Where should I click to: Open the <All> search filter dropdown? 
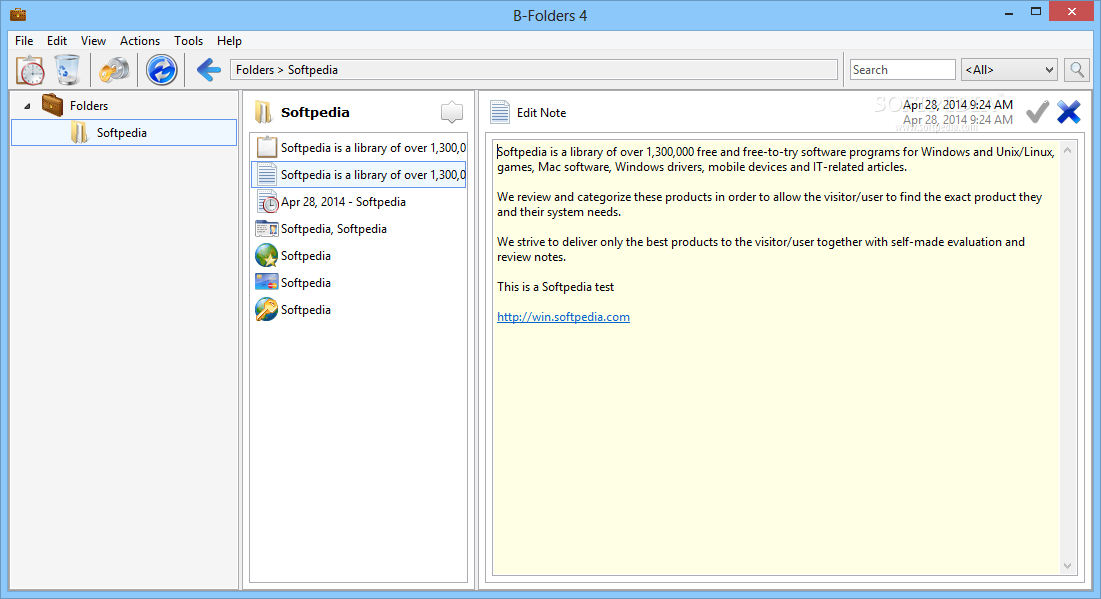tap(1009, 70)
